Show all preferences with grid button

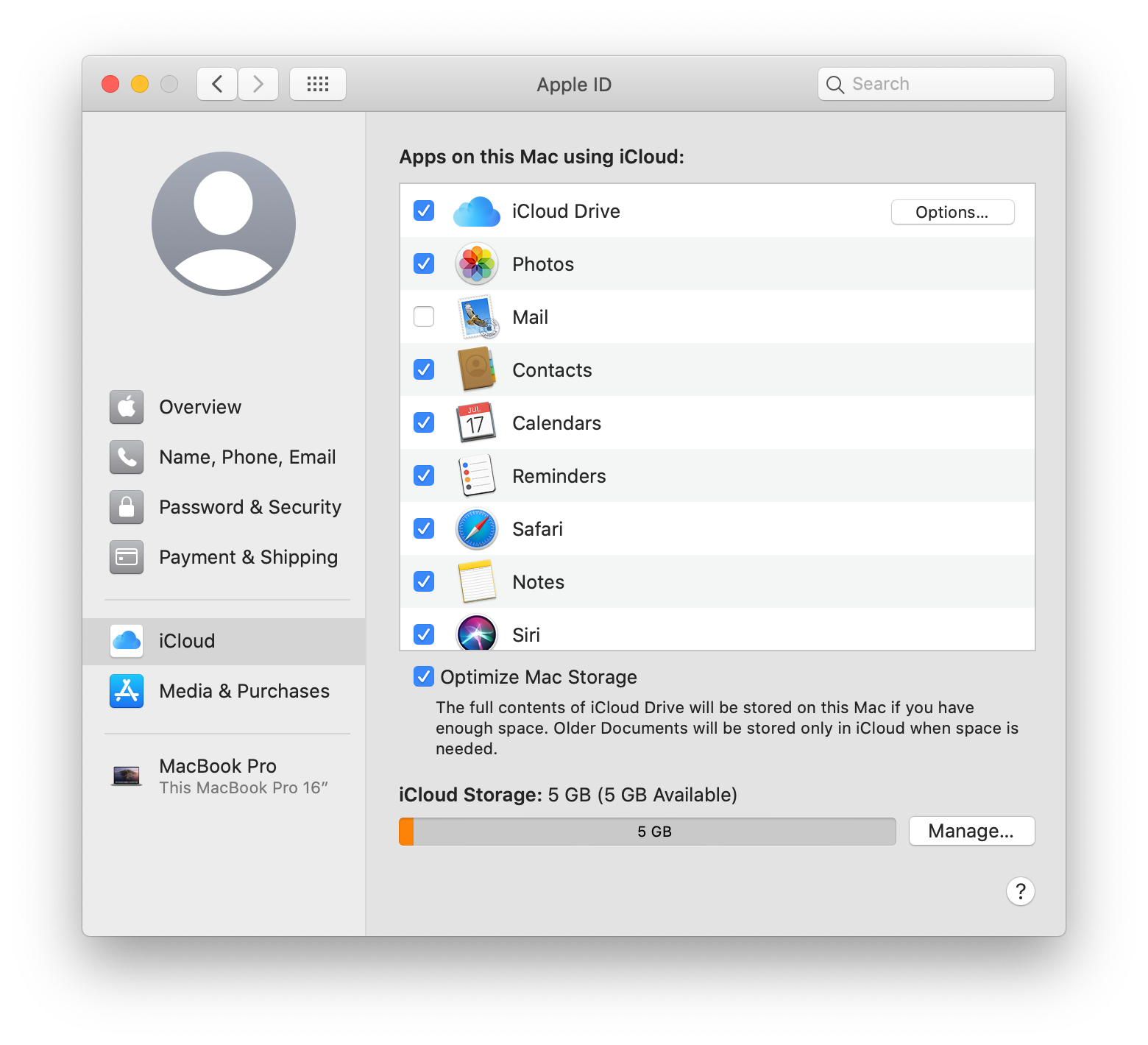[318, 84]
